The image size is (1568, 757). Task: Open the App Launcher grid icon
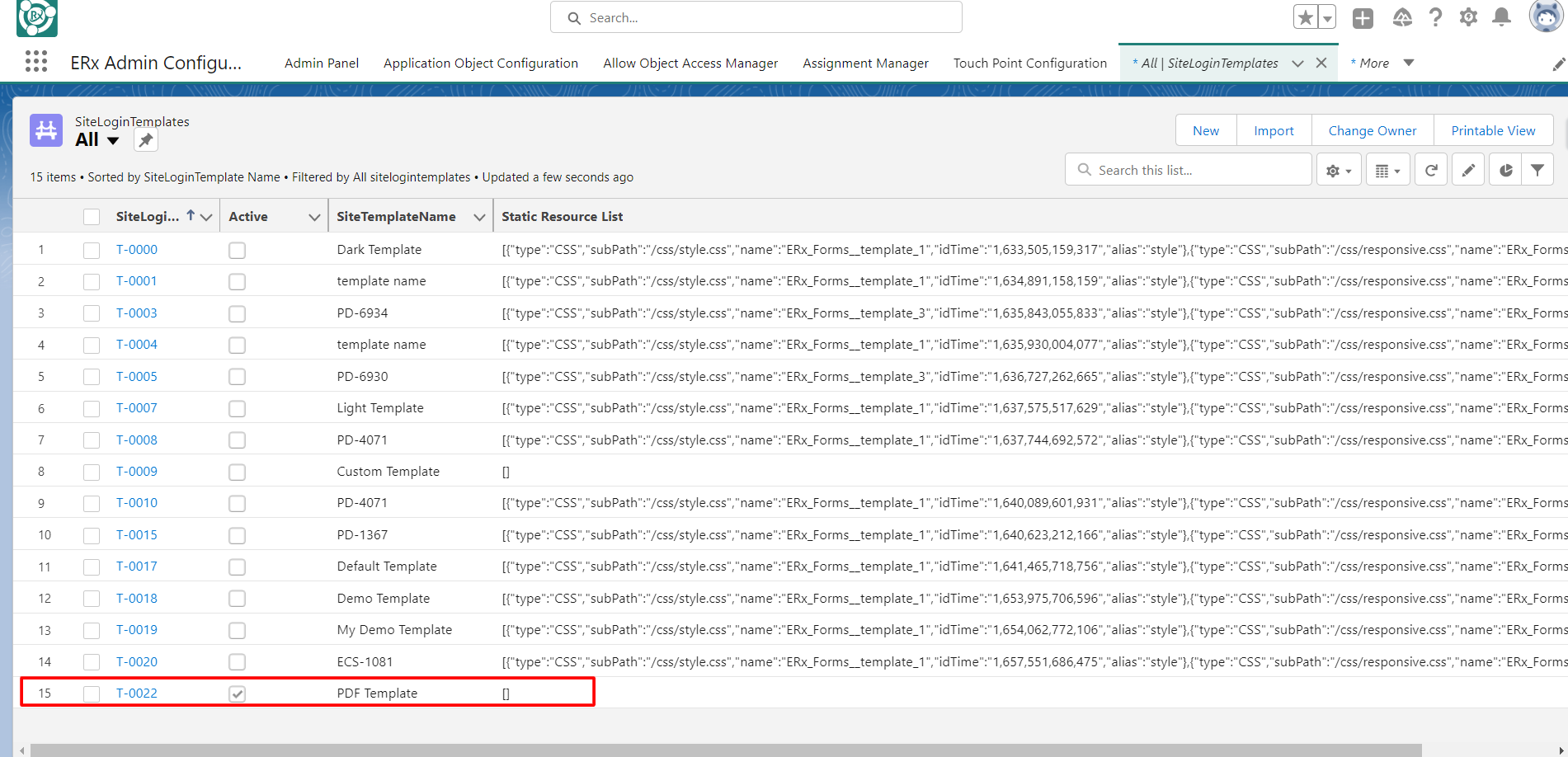click(x=36, y=62)
